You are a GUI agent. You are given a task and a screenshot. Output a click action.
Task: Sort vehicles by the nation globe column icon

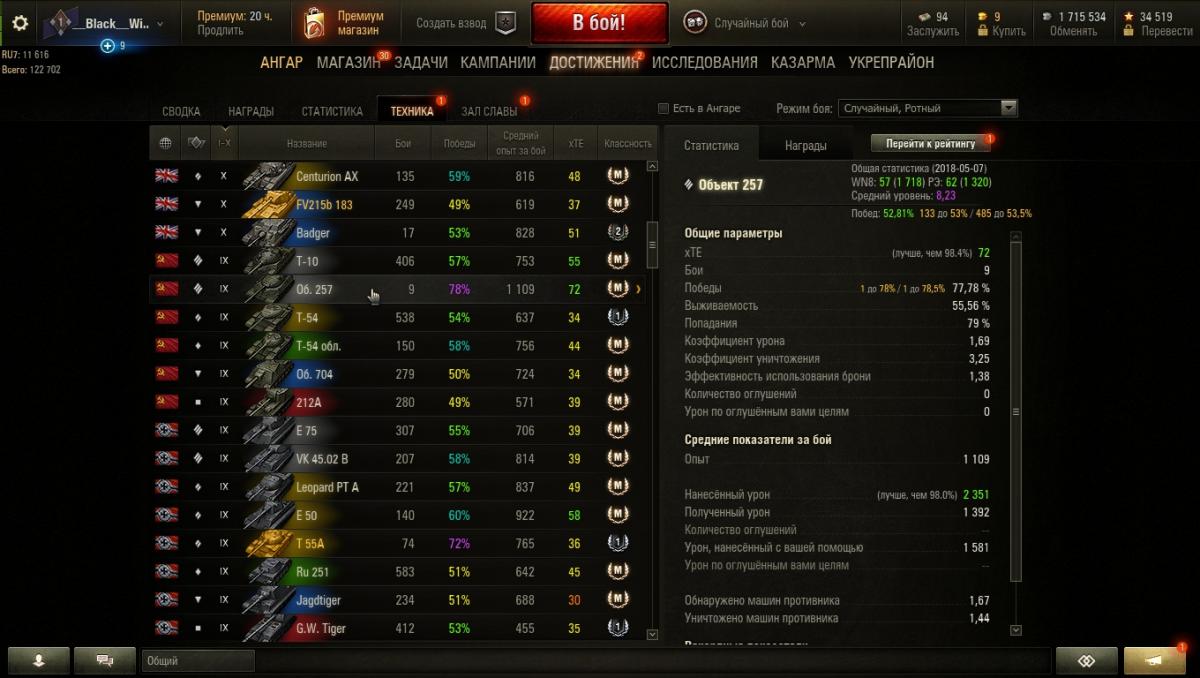(165, 143)
